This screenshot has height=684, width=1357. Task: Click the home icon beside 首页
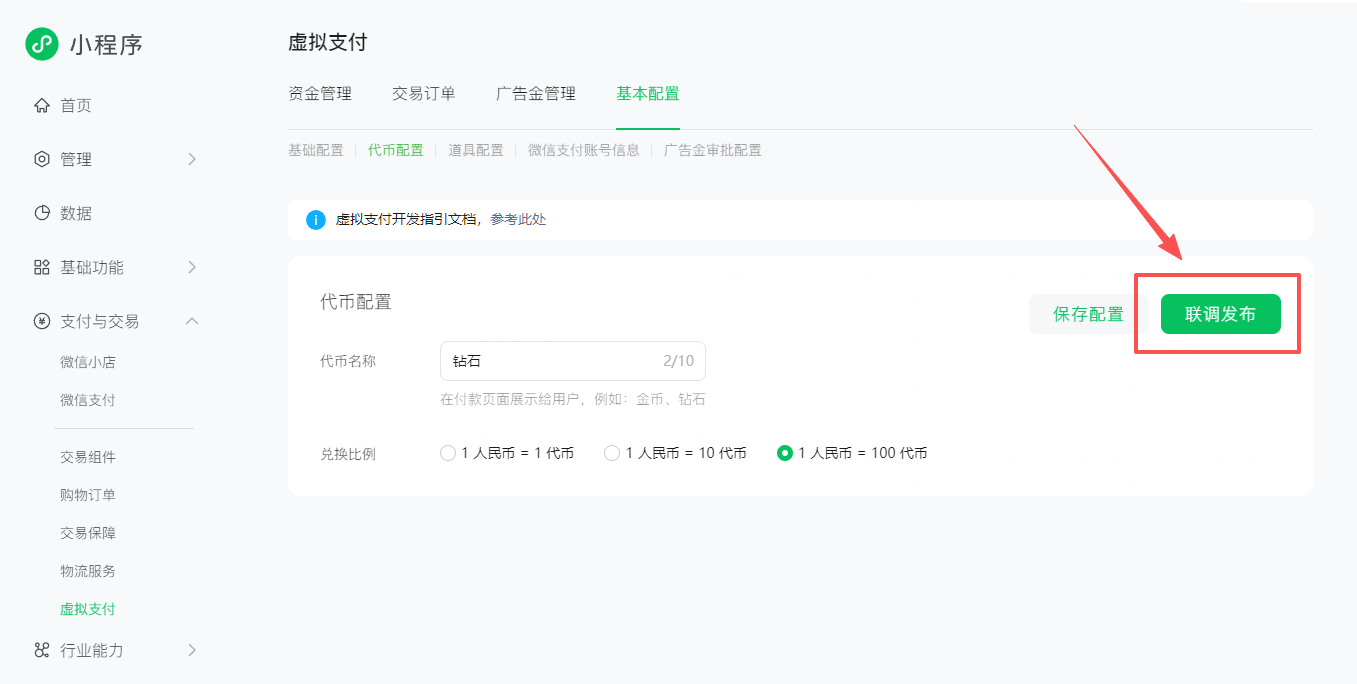(42, 106)
